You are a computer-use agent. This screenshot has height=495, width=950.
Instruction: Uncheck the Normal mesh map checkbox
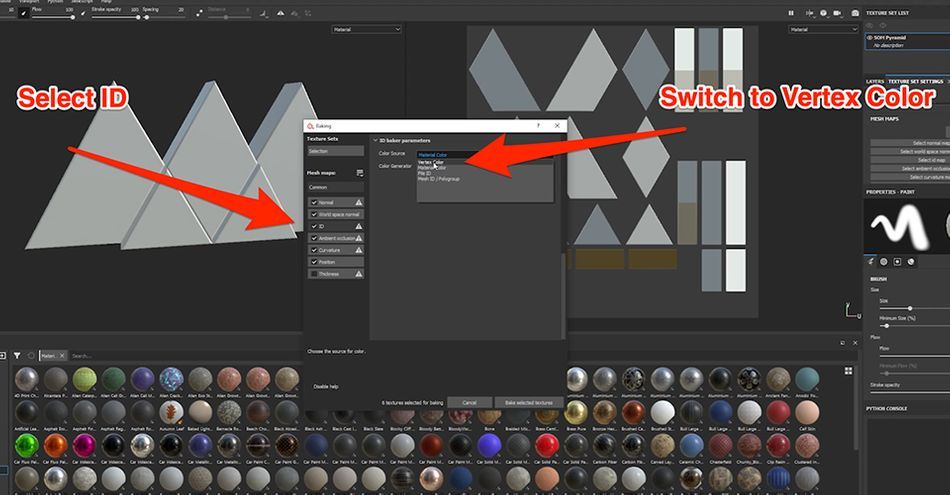tap(314, 202)
